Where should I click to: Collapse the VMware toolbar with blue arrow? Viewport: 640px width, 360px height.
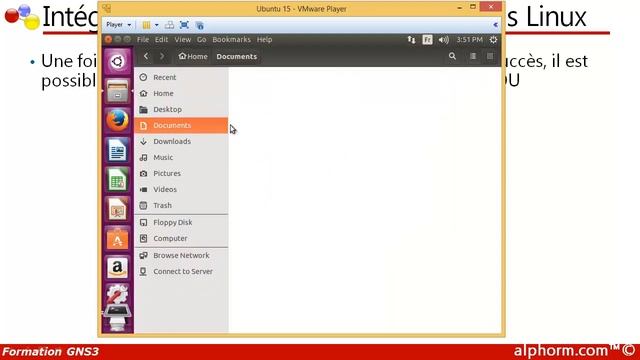point(495,25)
